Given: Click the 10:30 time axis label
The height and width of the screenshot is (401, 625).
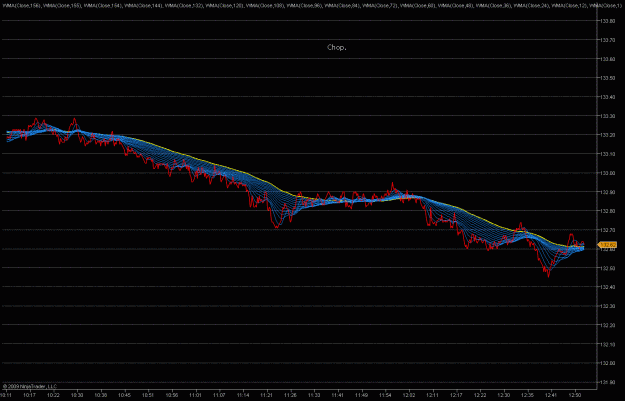Looking at the screenshot, I should tap(77, 395).
